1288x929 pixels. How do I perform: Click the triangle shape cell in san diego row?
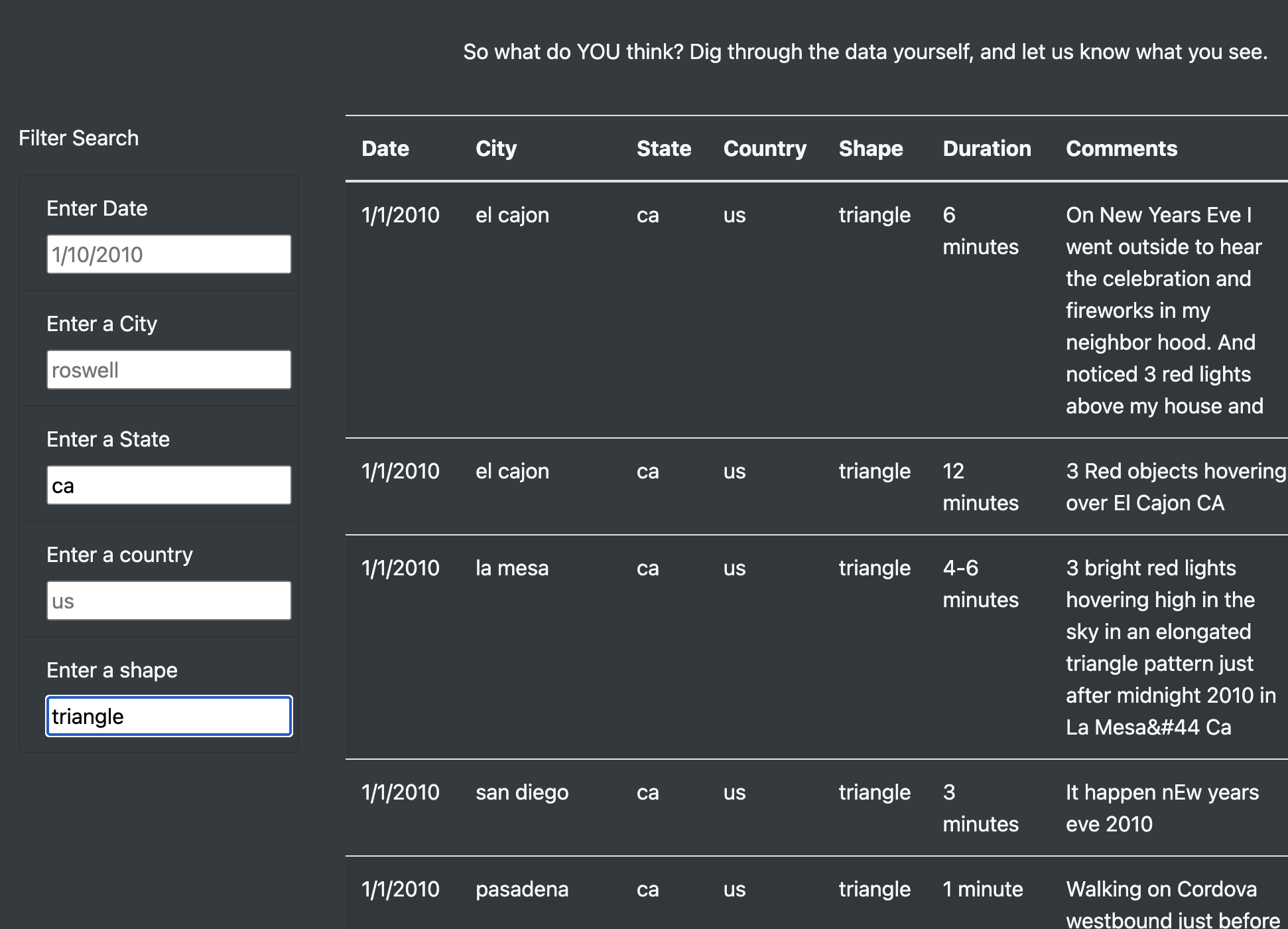[x=874, y=792]
